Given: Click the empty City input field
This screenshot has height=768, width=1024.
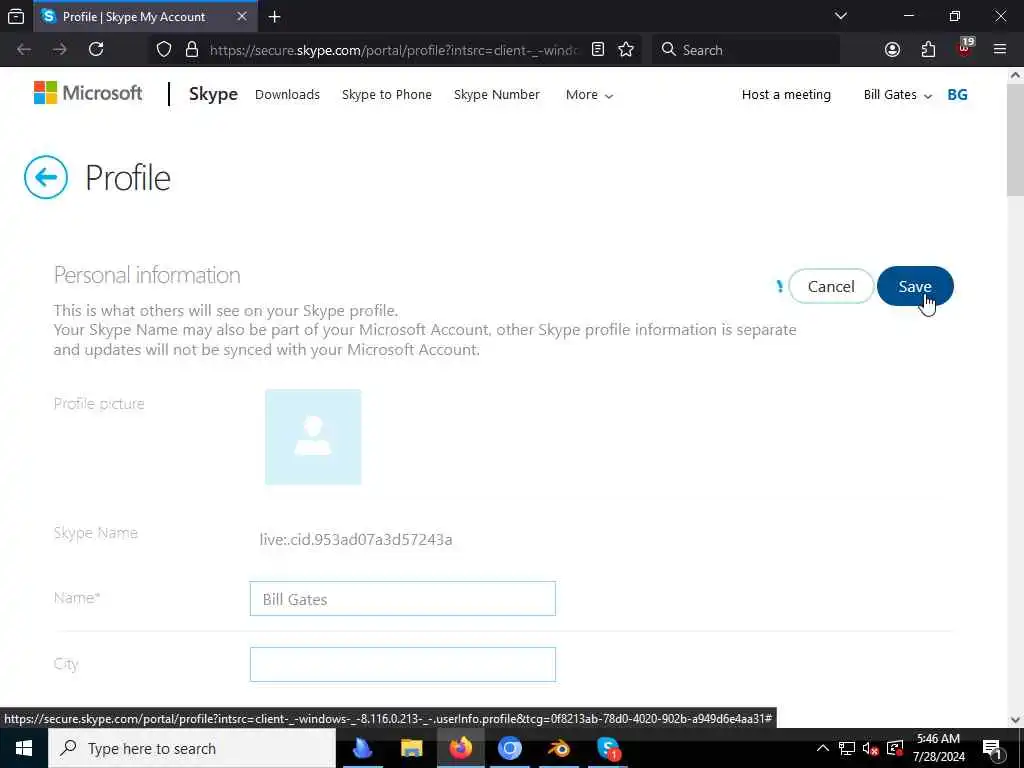Looking at the screenshot, I should coord(402,664).
